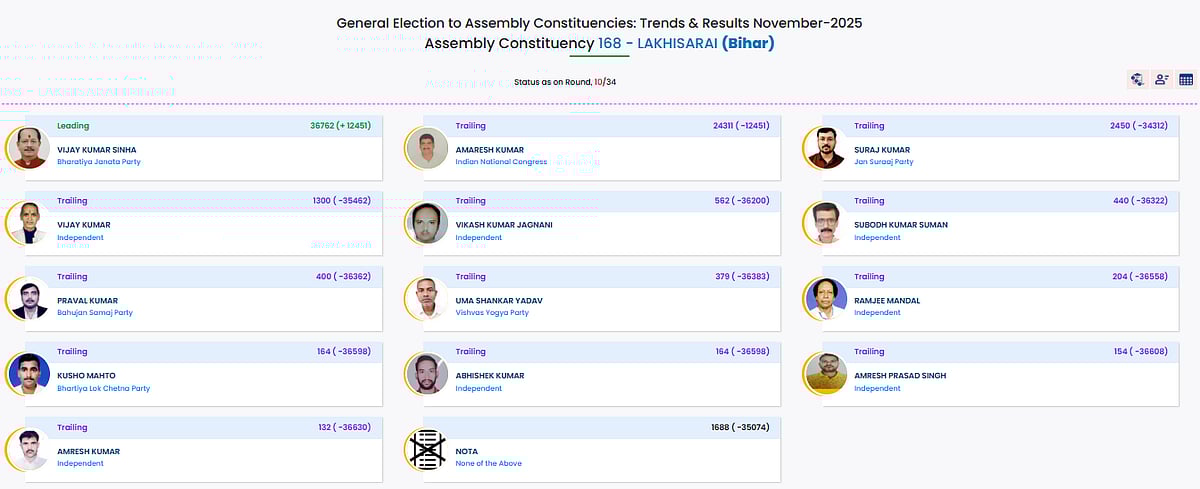Click Kusho Mahto's candidate photo

coord(27,373)
